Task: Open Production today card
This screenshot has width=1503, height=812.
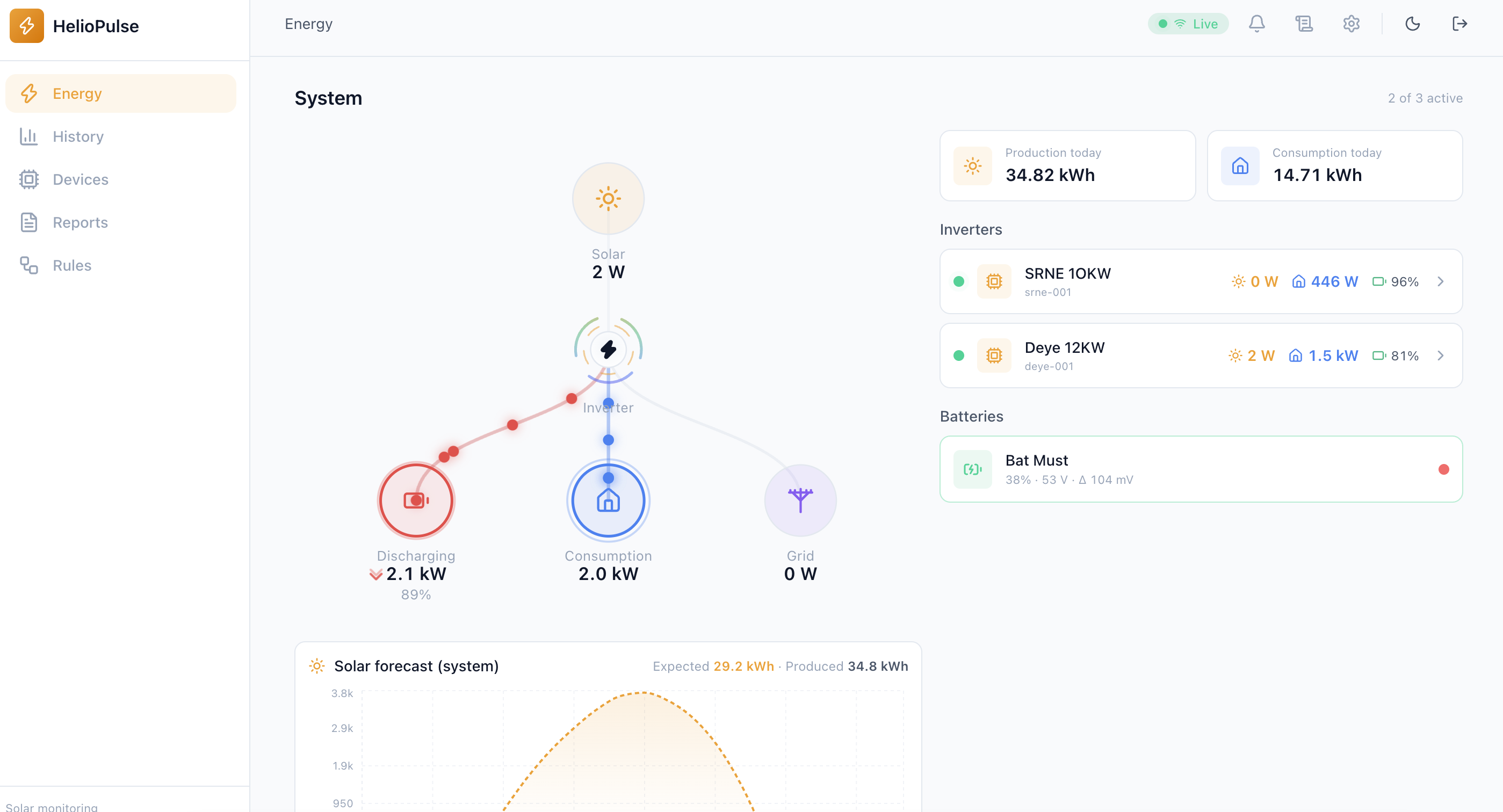Action: 1067,165
